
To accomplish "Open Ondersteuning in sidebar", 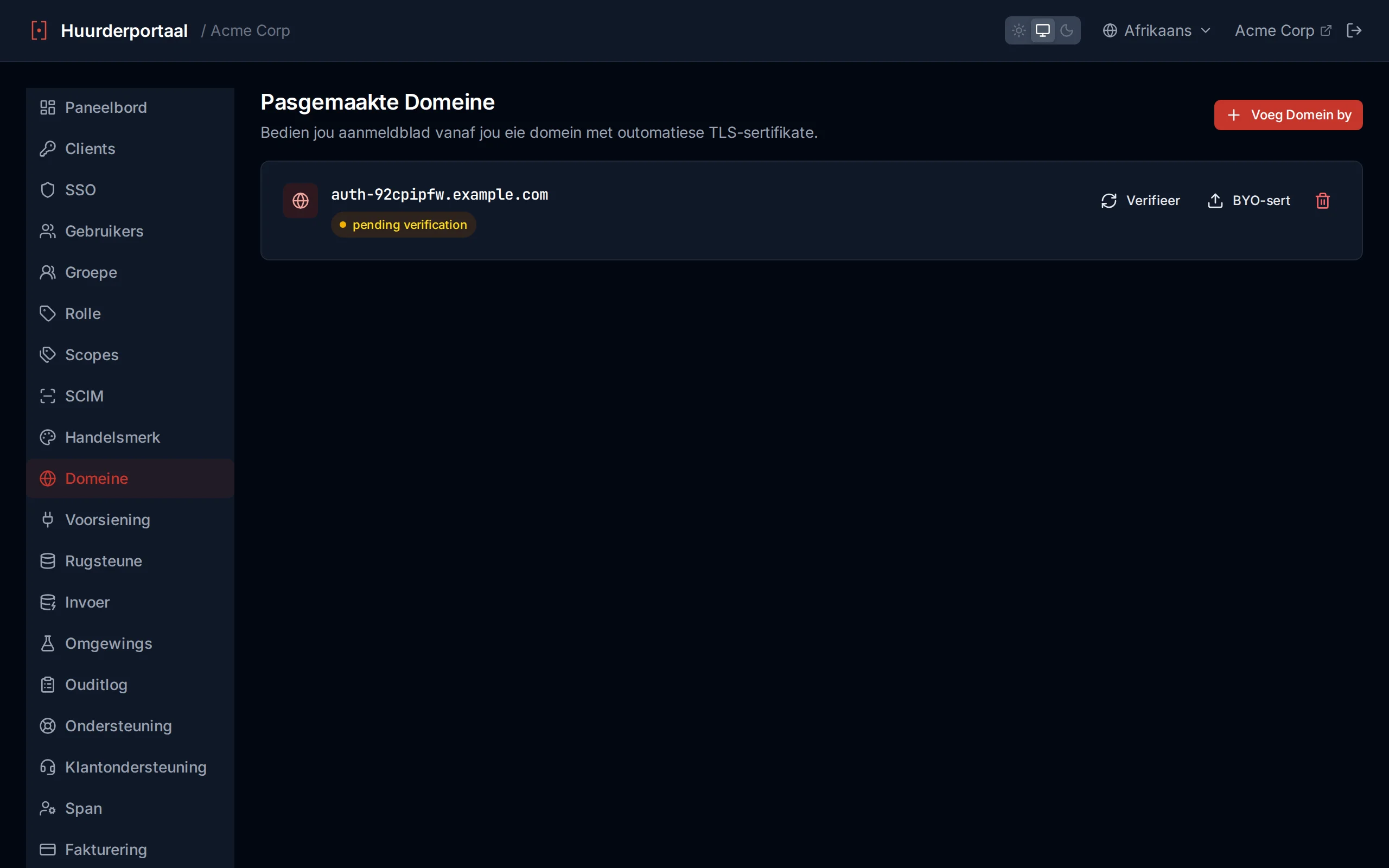I will [x=130, y=726].
